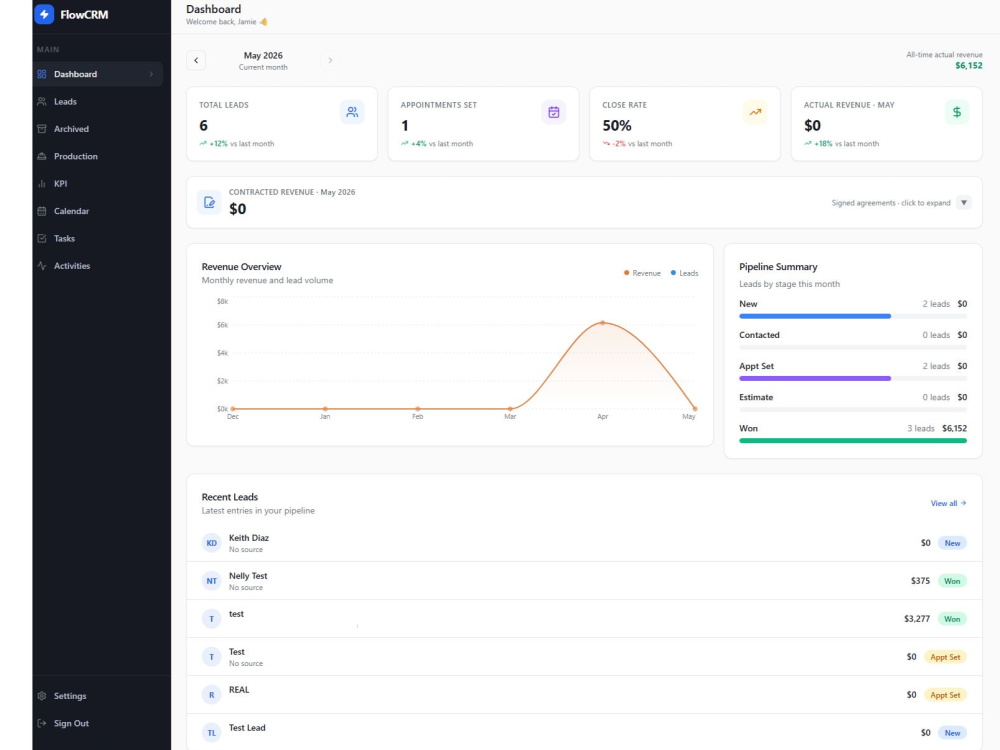
Task: Expand the Dashboard sidebar chevron
Action: click(x=151, y=74)
